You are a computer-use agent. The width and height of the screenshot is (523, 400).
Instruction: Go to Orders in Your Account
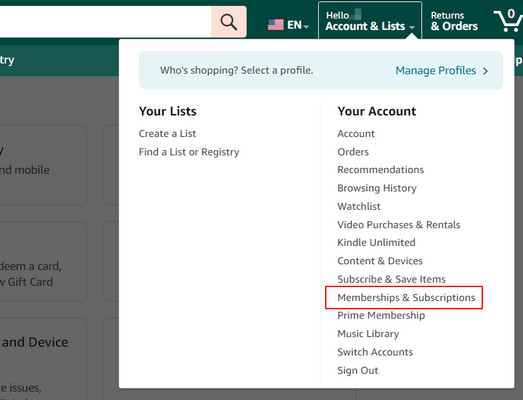tap(353, 152)
